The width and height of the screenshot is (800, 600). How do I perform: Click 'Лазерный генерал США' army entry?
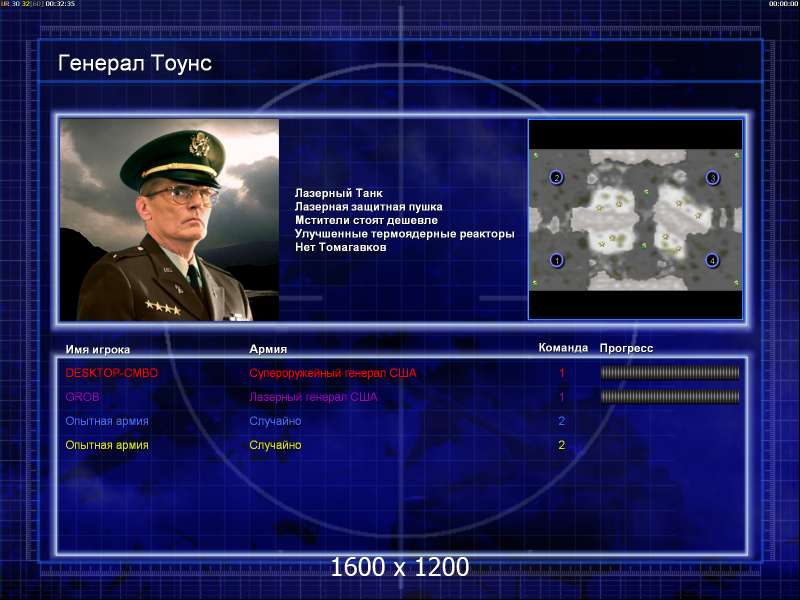[x=313, y=397]
